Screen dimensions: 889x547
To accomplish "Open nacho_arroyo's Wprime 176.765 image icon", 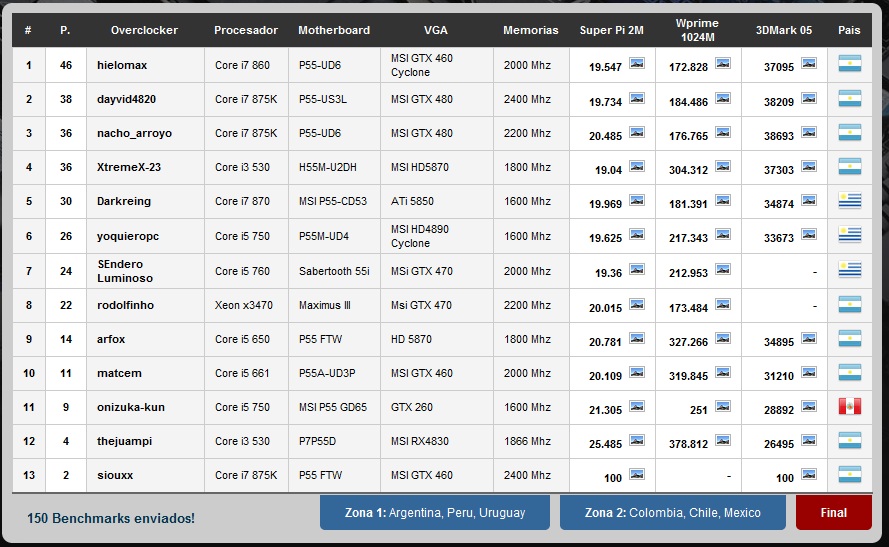I will pyautogui.click(x=722, y=133).
